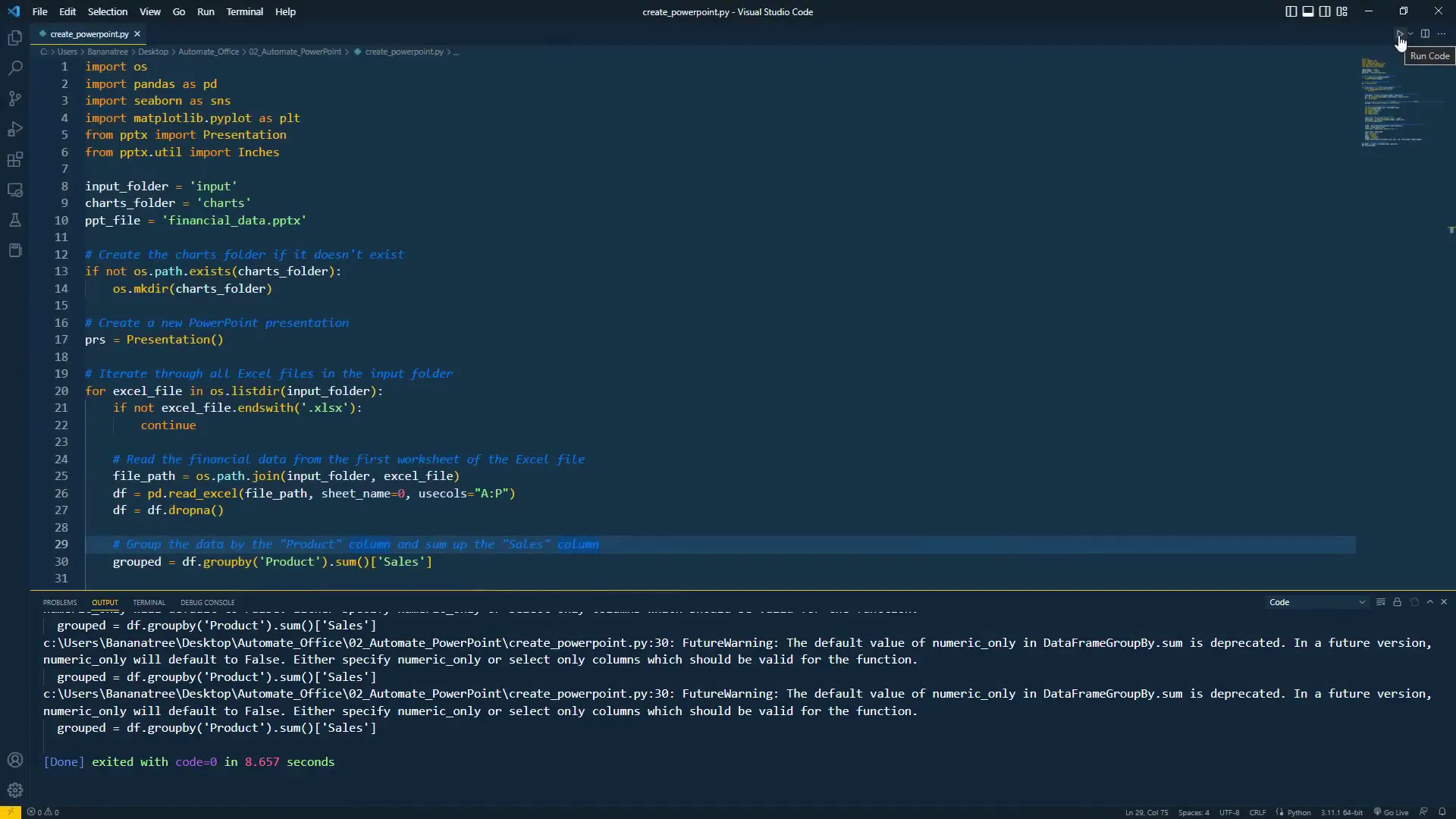Toggle output auto-scroll lock
Image resolution: width=1456 pixels, height=819 pixels.
pyautogui.click(x=1397, y=602)
